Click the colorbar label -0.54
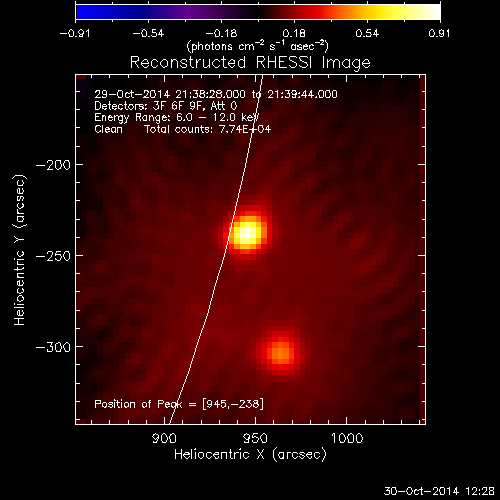 [148, 33]
